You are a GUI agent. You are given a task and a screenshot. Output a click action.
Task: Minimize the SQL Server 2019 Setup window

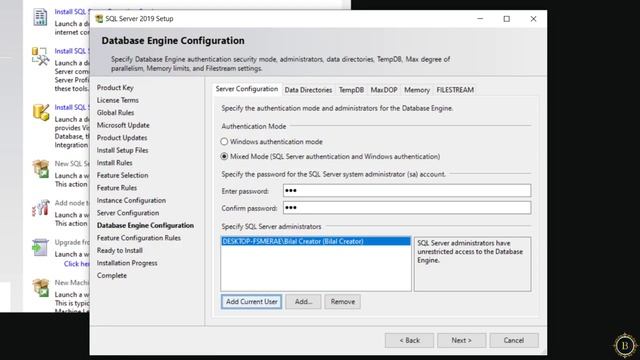[x=480, y=19]
